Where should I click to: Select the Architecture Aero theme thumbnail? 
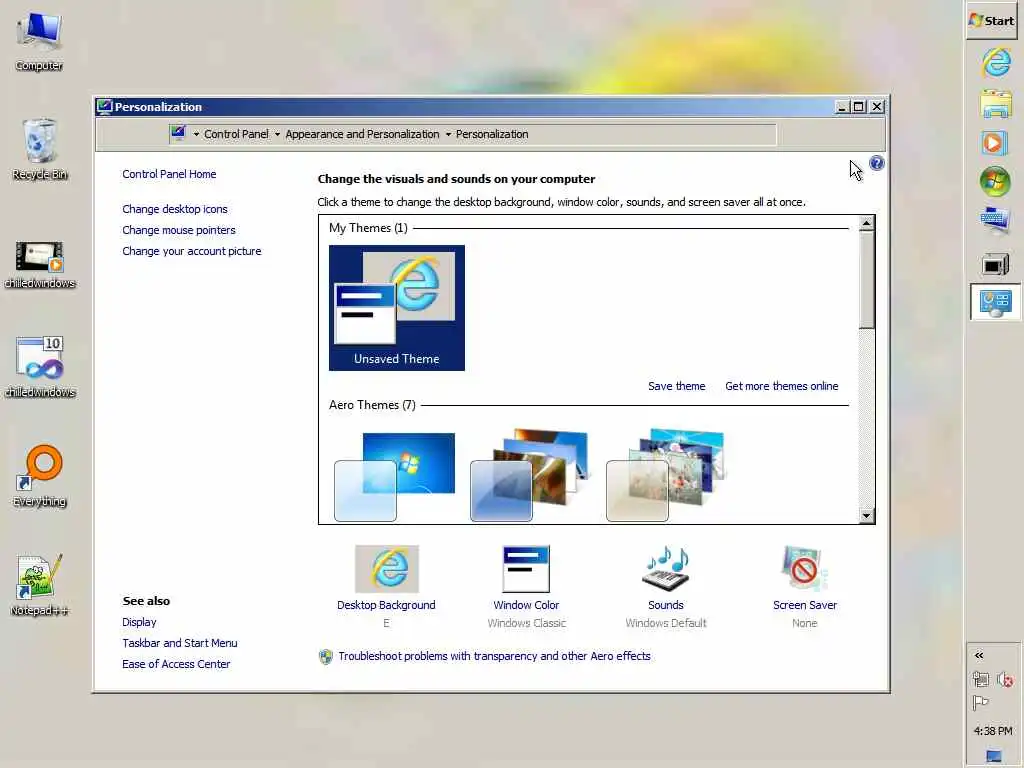click(x=530, y=475)
